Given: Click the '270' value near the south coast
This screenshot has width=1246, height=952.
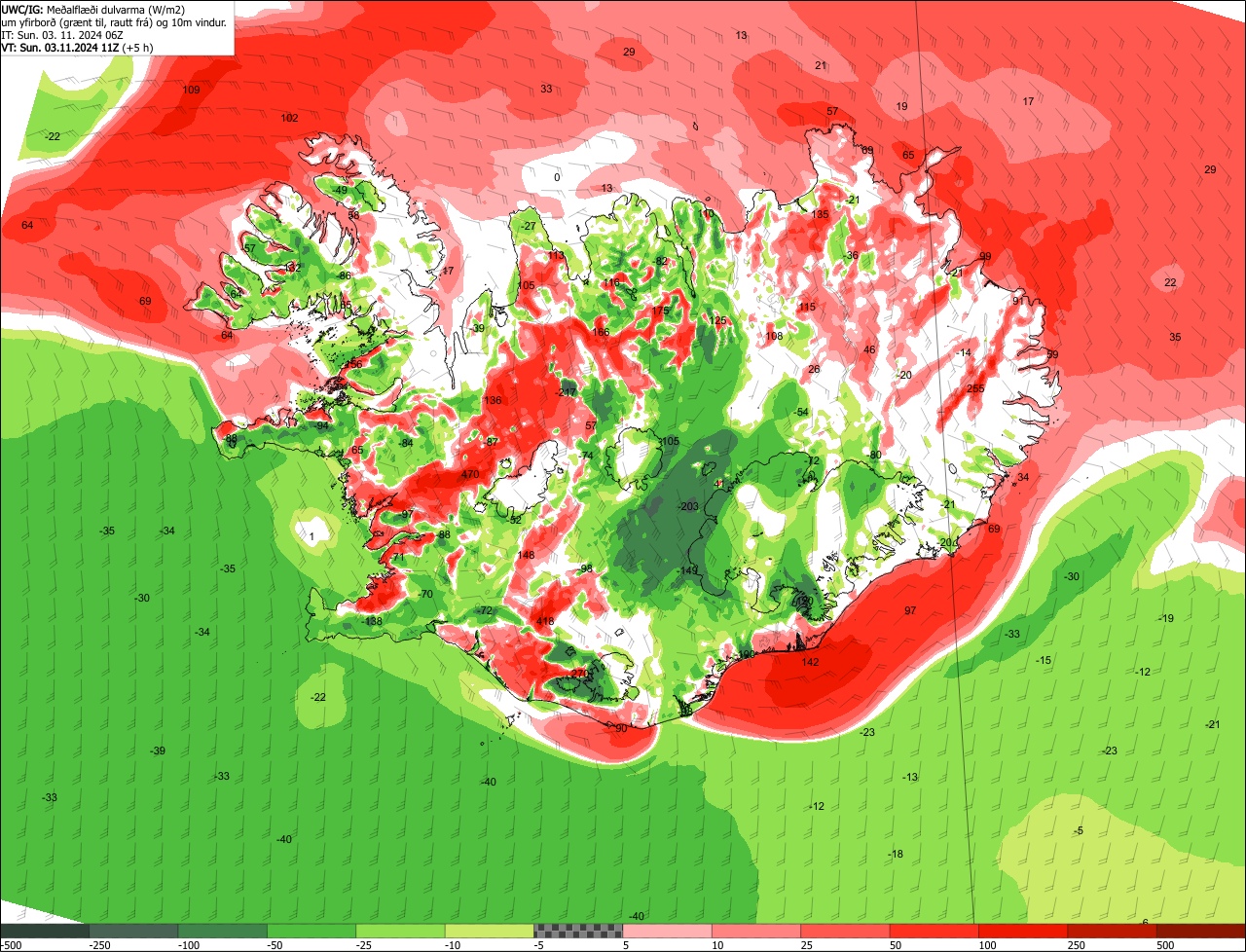Looking at the screenshot, I should [x=579, y=674].
